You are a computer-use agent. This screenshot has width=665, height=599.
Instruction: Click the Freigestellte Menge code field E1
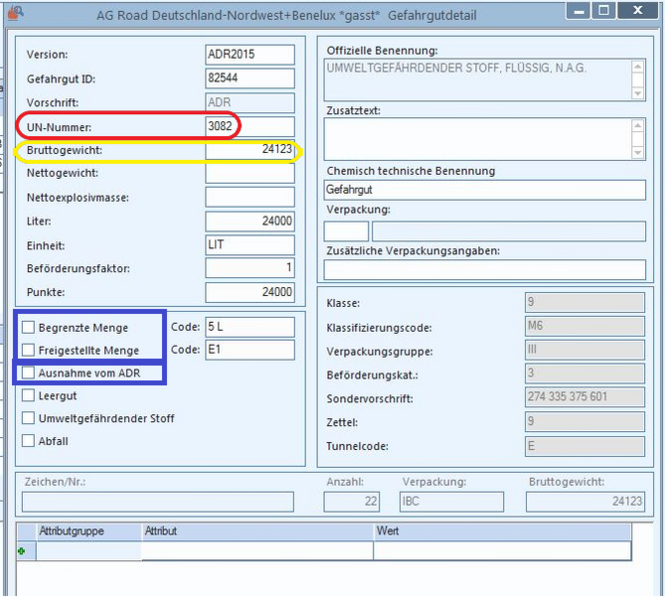click(250, 350)
